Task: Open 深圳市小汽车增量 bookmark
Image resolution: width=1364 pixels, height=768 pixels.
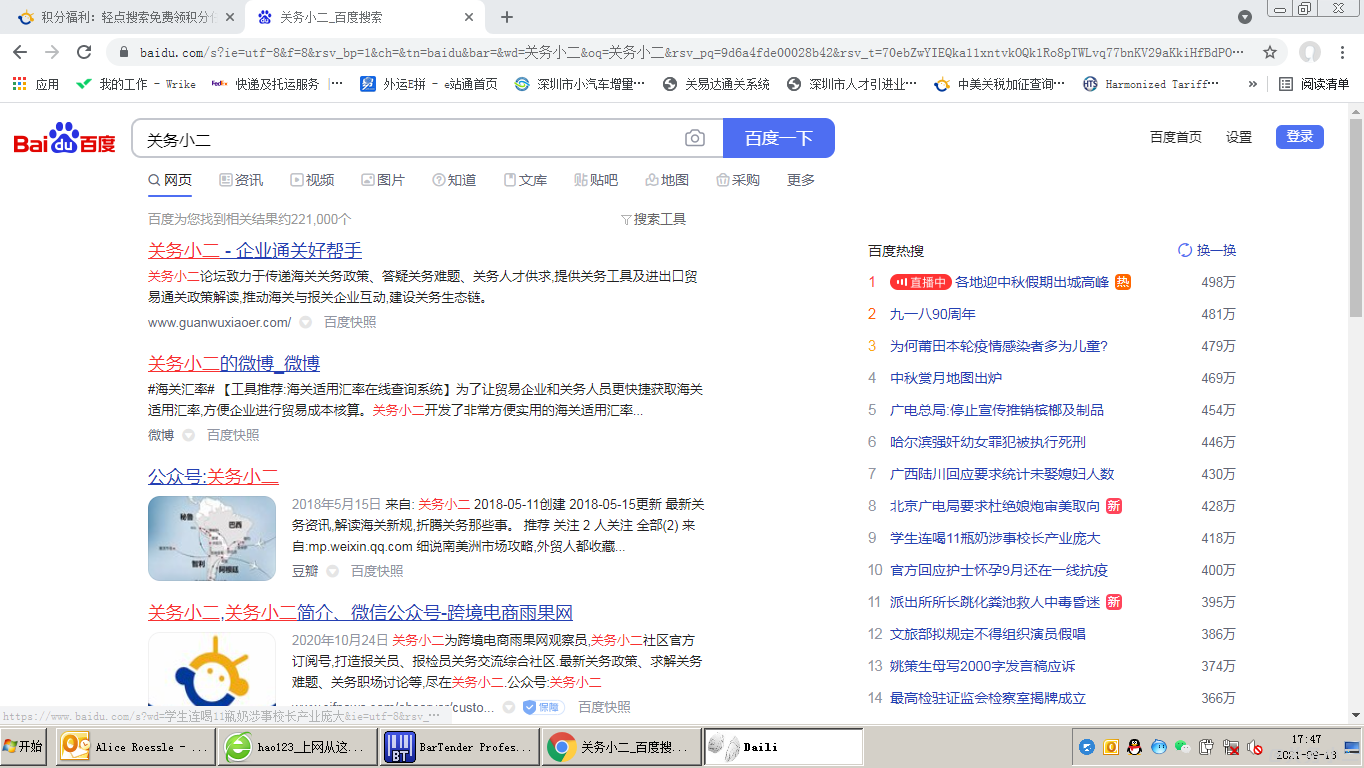Action: click(580, 84)
